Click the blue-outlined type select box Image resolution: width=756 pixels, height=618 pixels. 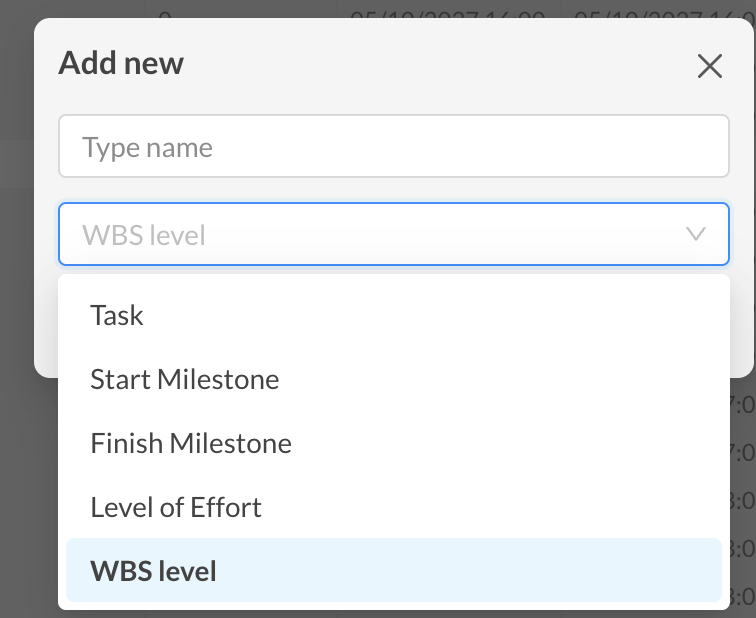point(393,234)
